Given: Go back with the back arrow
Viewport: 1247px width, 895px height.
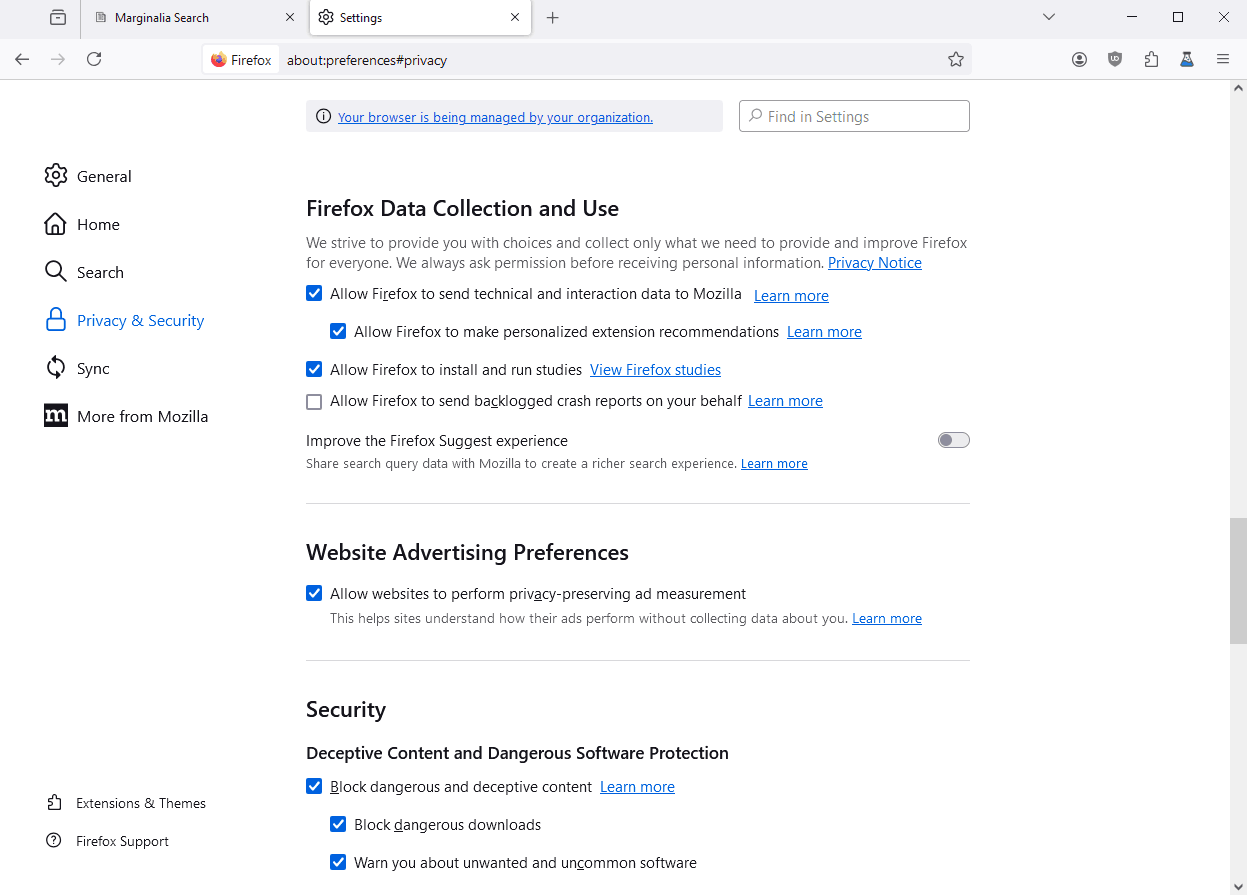Looking at the screenshot, I should (22, 60).
